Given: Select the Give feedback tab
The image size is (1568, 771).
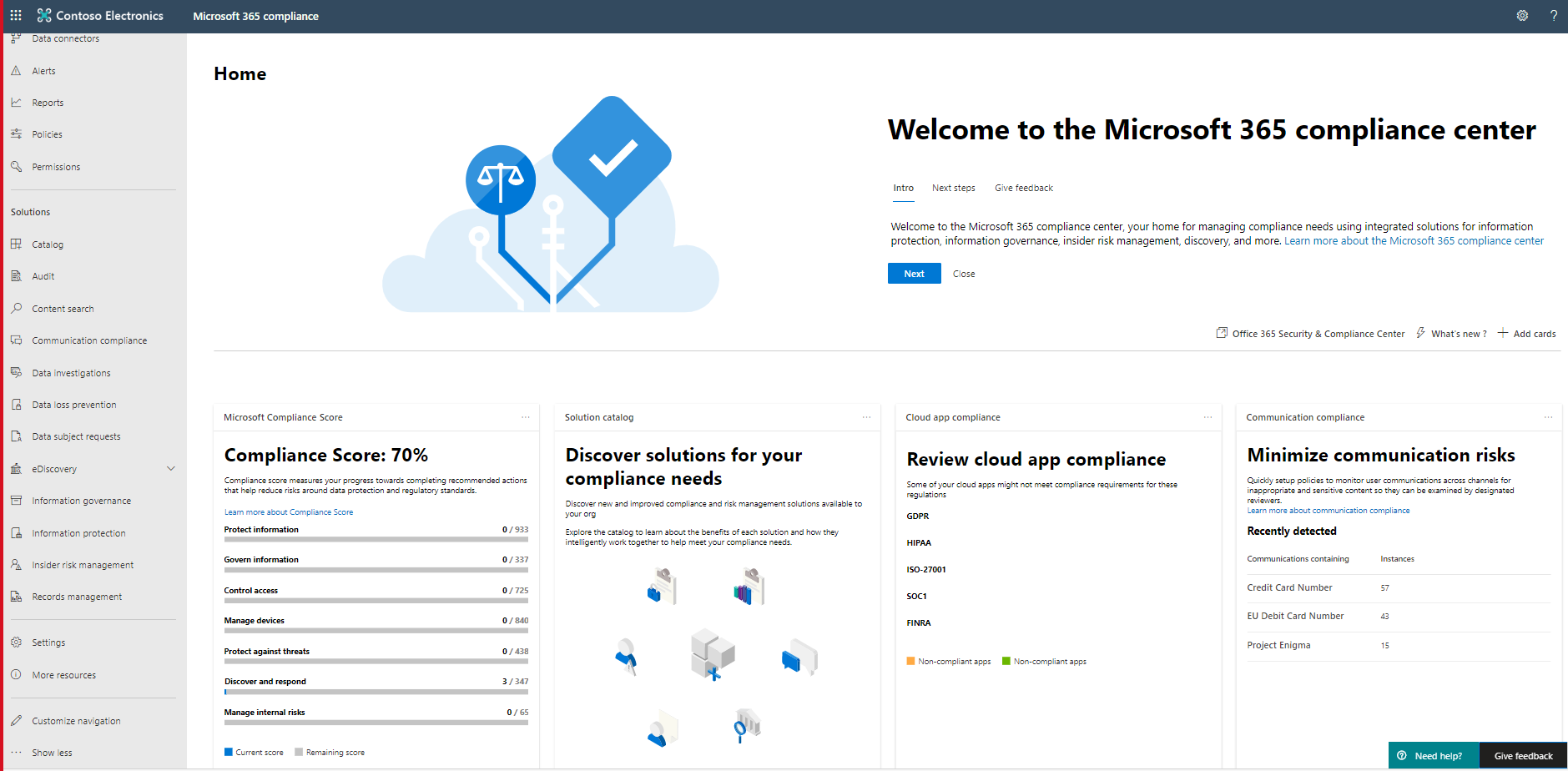Looking at the screenshot, I should tap(1023, 188).
